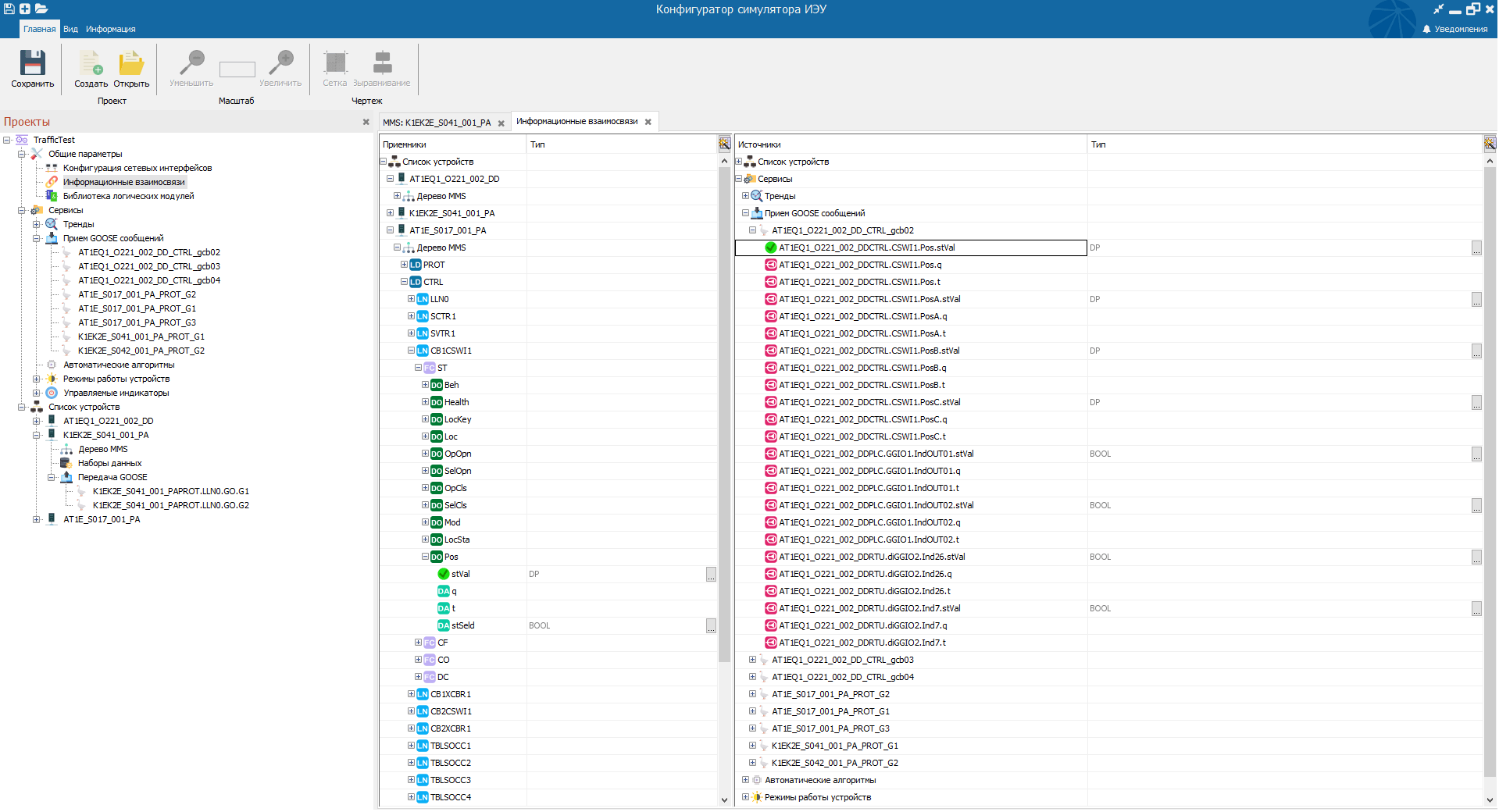This screenshot has height=812, width=1499.
Task: Collapse the CTRL logical device node
Action: 404,282
